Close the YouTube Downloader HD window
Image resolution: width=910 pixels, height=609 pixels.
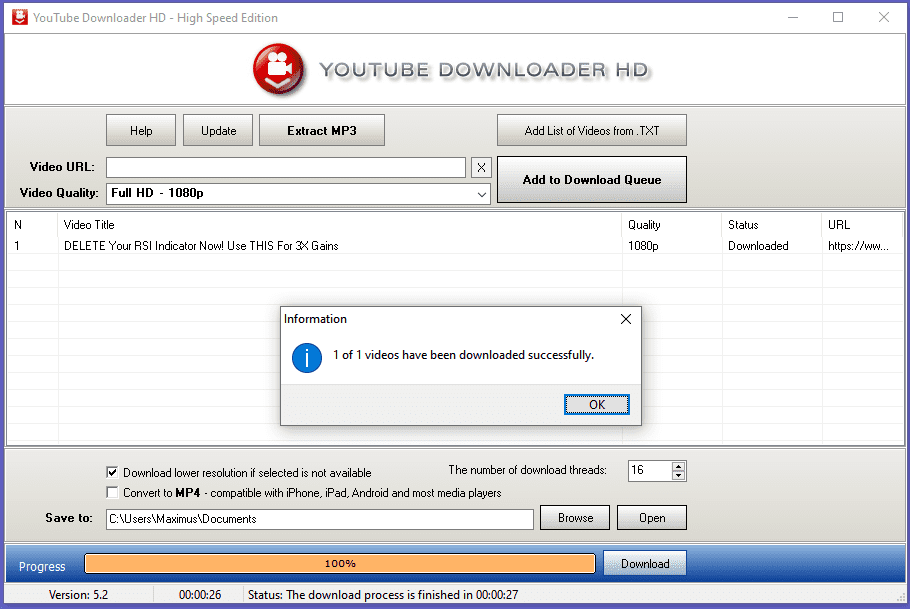883,17
